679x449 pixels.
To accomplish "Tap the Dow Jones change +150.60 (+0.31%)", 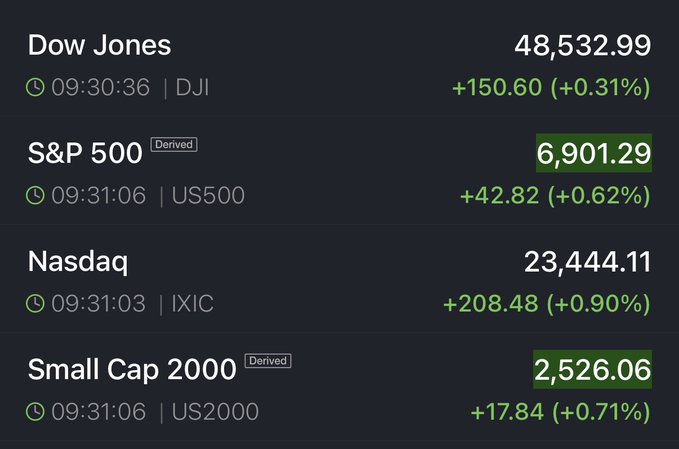I will pyautogui.click(x=551, y=88).
